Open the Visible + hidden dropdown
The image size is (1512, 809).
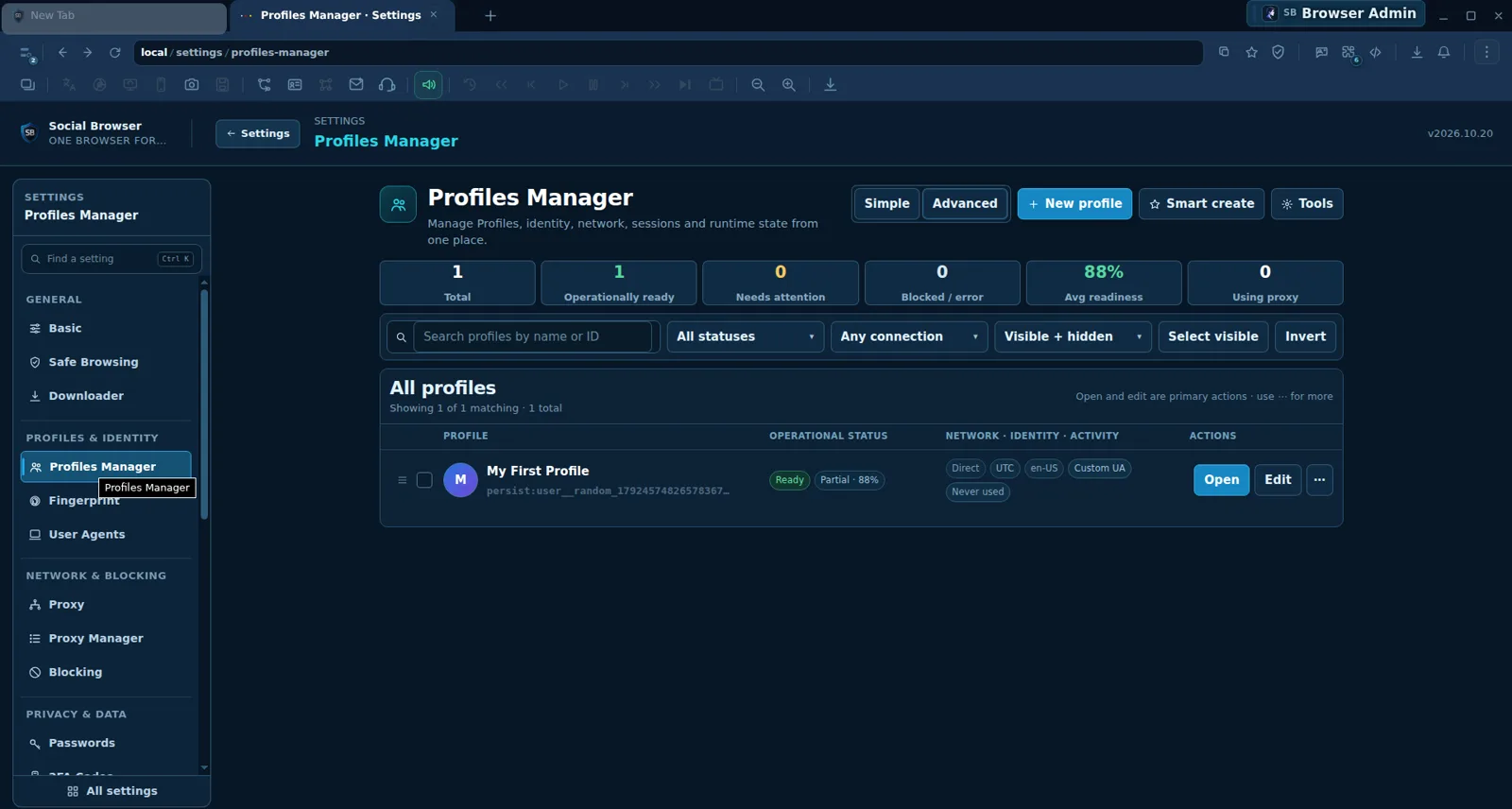(1073, 336)
